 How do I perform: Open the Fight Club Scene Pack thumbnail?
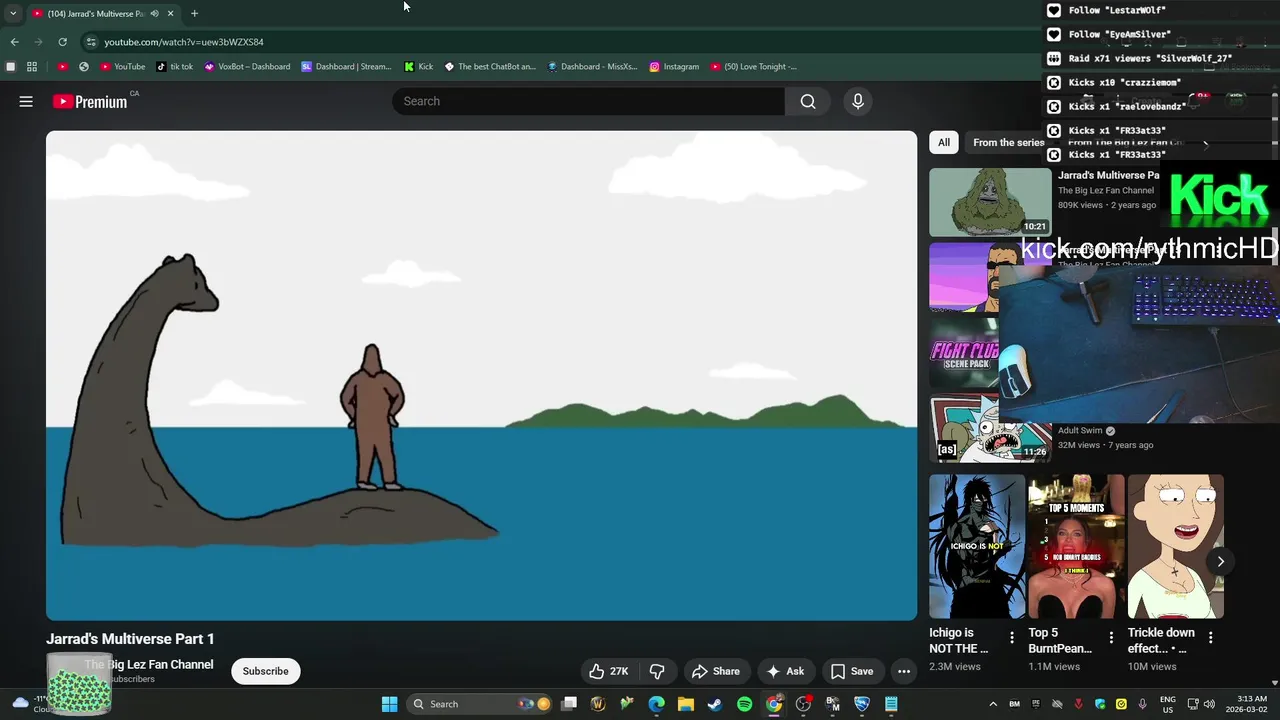click(x=964, y=354)
